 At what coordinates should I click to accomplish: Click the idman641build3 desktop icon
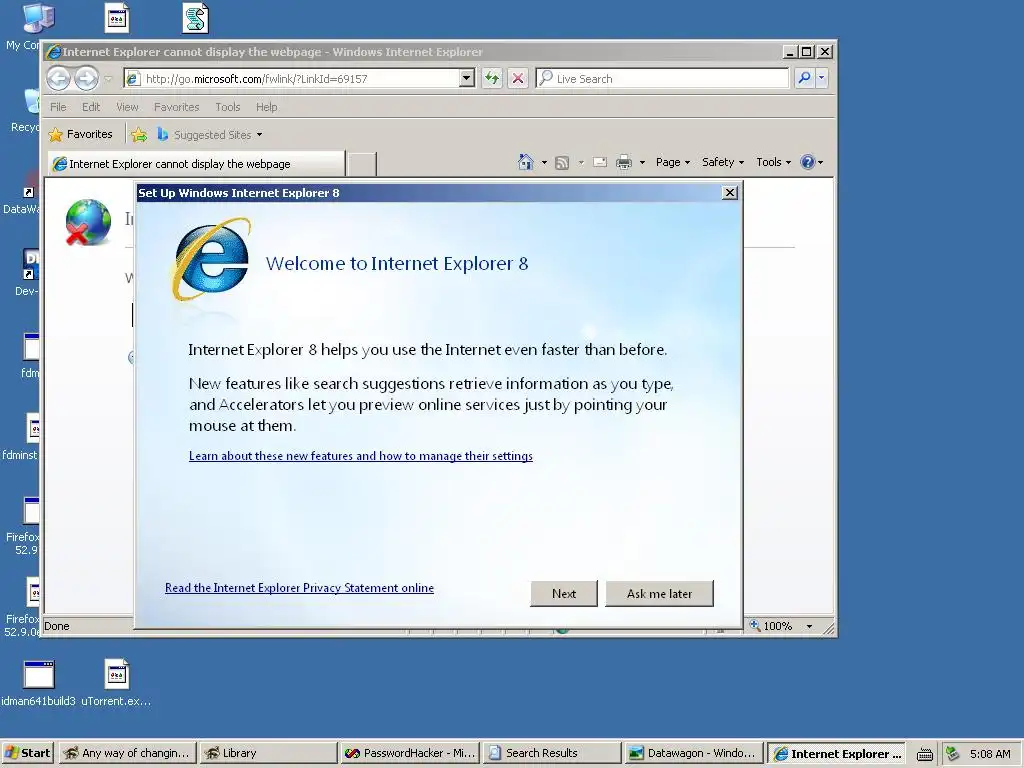[x=38, y=682]
